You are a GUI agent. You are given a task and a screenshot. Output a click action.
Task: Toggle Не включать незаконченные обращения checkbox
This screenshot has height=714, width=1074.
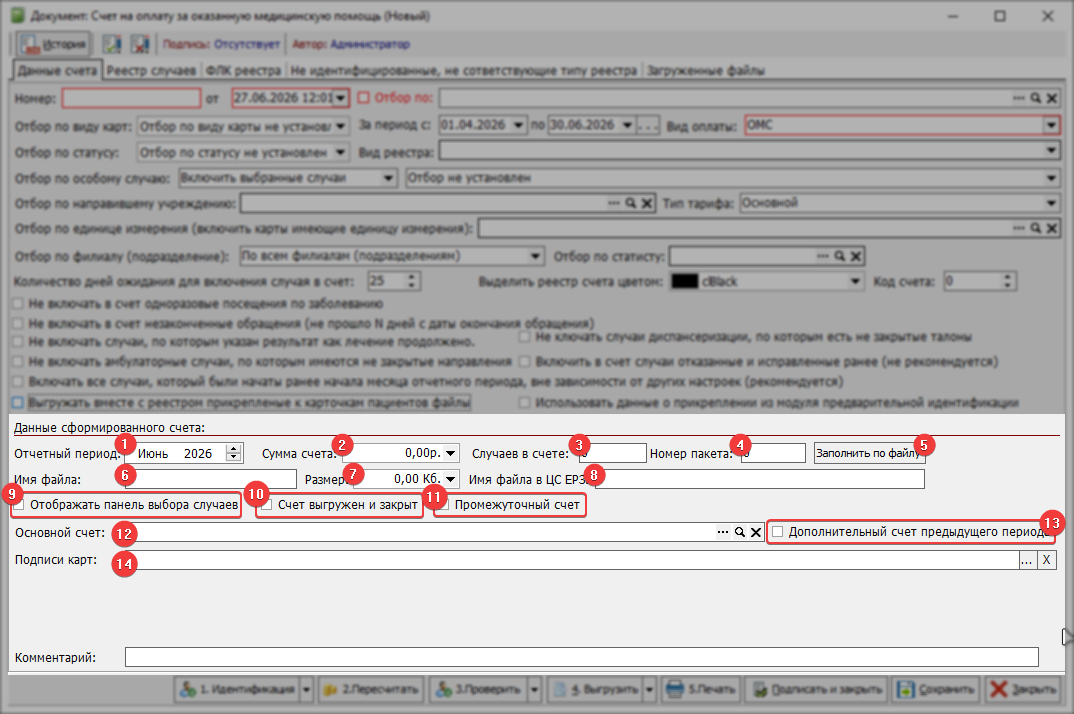[18, 323]
